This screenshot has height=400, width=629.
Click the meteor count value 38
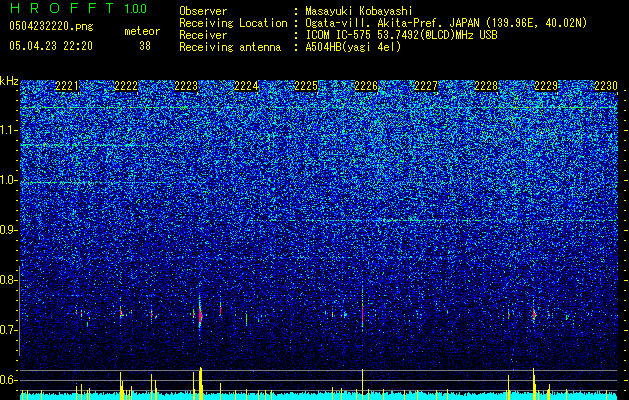145,46
